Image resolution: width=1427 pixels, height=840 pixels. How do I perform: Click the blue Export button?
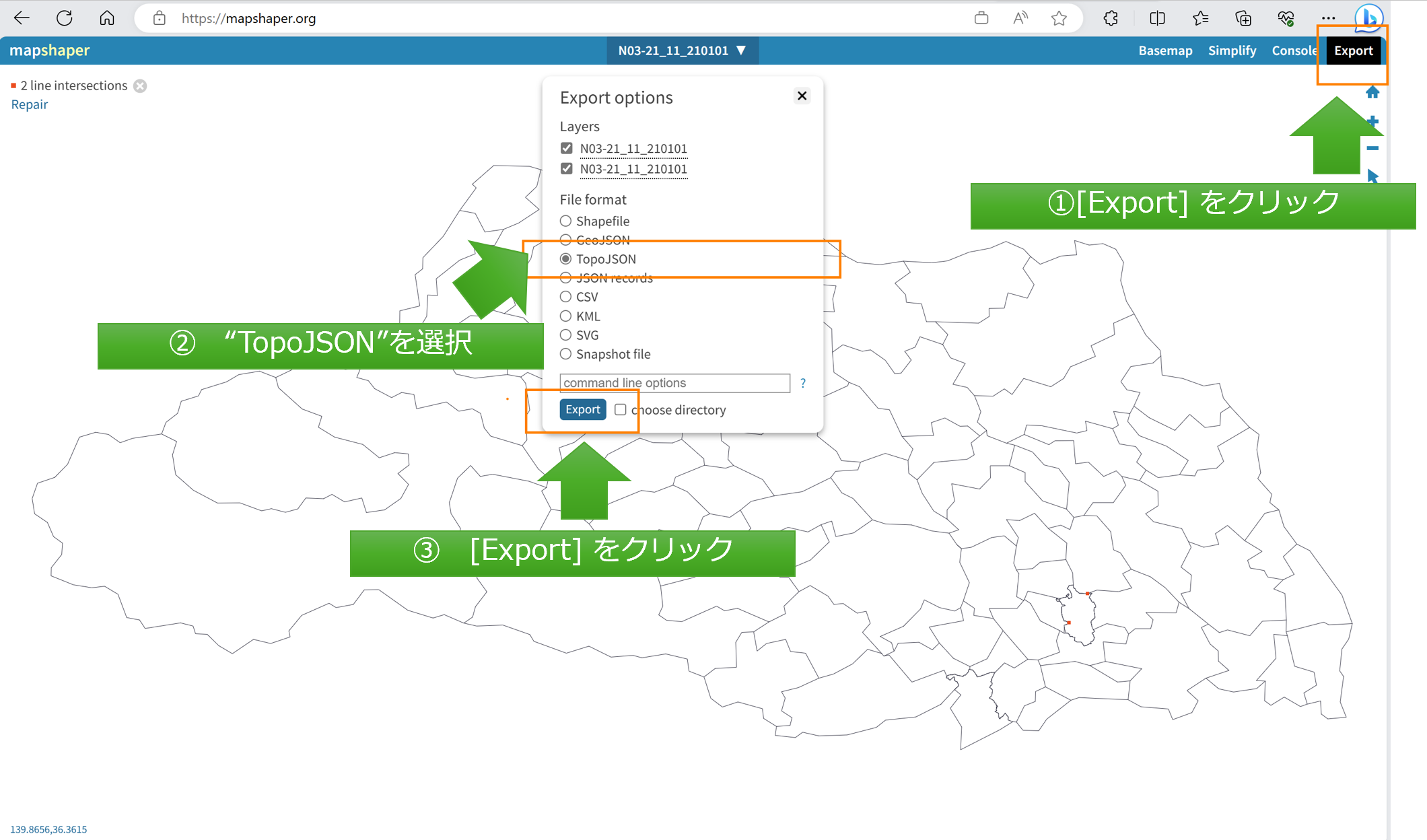click(582, 409)
